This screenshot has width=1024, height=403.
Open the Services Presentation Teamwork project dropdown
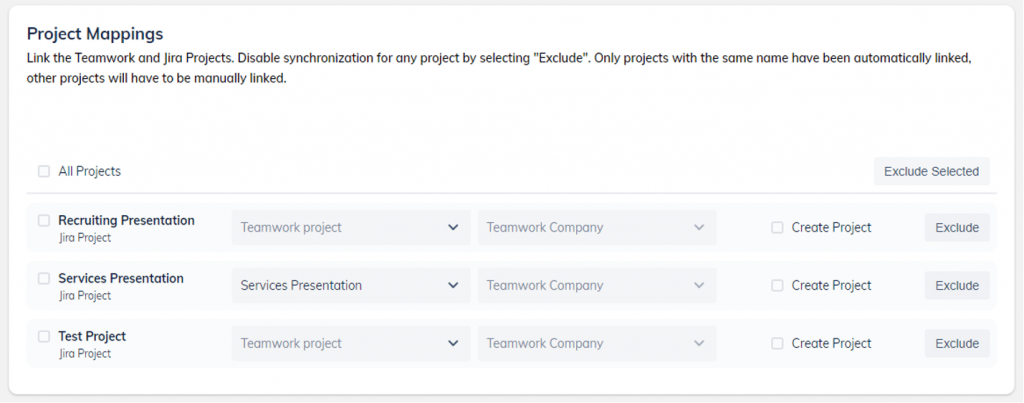(350, 286)
